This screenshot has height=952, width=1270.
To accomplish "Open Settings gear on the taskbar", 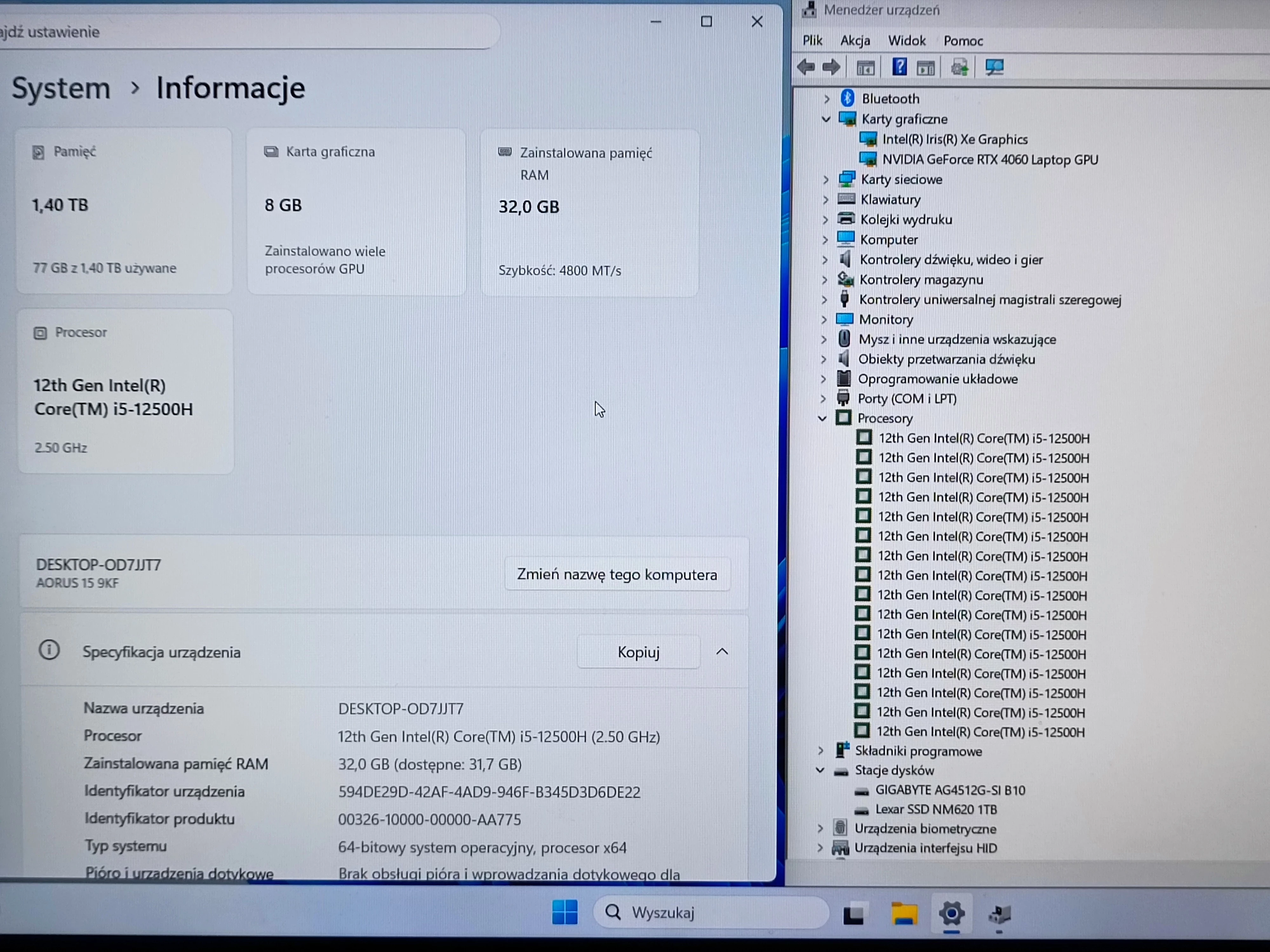I will click(951, 913).
